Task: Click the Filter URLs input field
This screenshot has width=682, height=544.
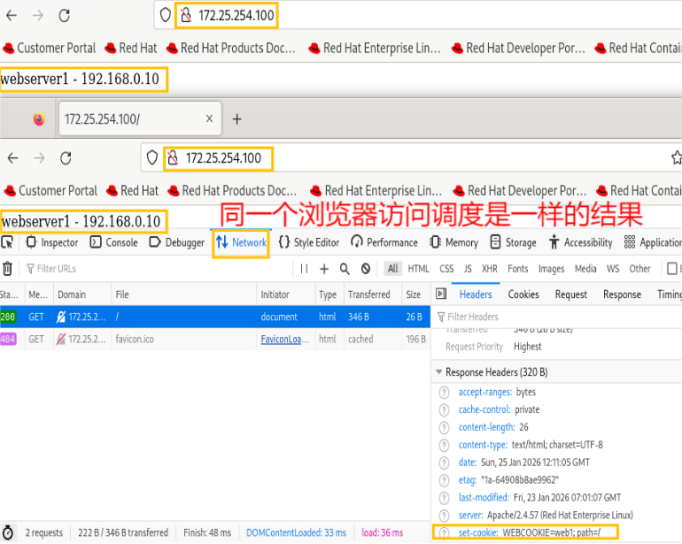Action: coord(159,269)
